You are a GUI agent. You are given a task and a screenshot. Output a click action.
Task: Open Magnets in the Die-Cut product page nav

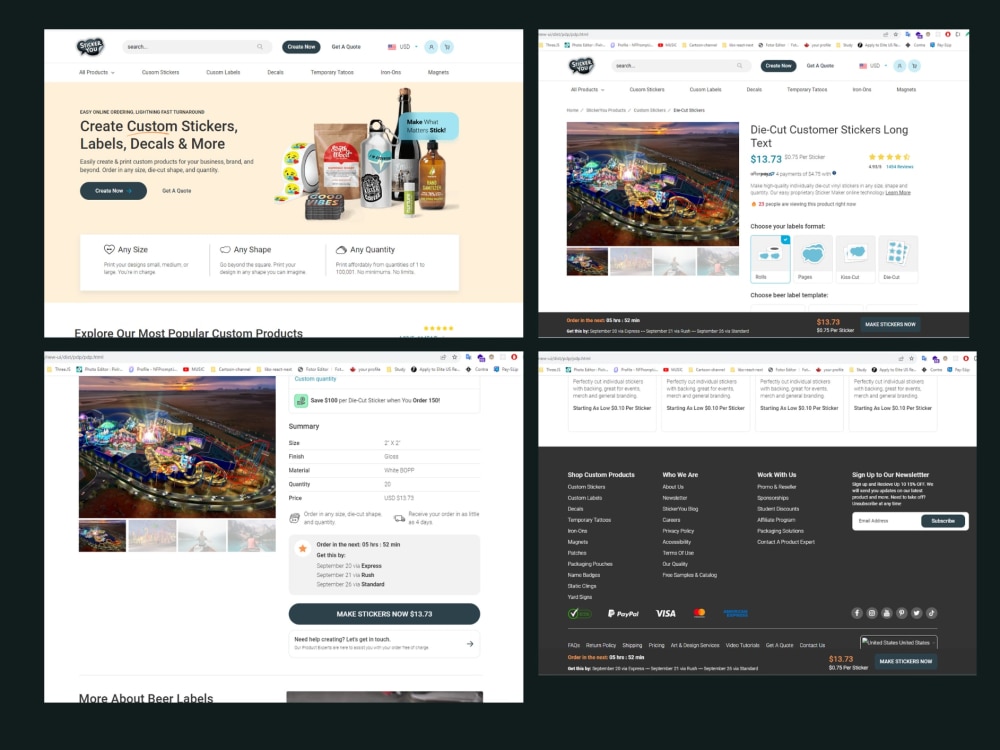906,89
